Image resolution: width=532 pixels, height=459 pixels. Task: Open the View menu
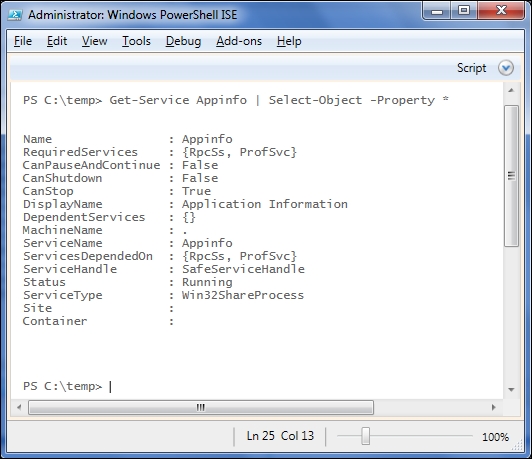click(94, 41)
